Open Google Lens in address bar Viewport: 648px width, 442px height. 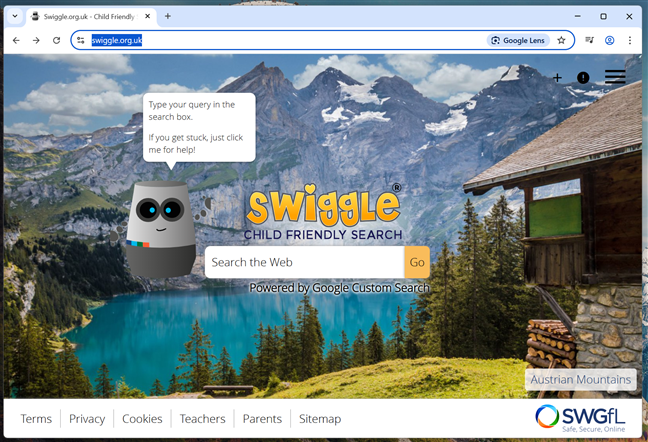click(518, 40)
